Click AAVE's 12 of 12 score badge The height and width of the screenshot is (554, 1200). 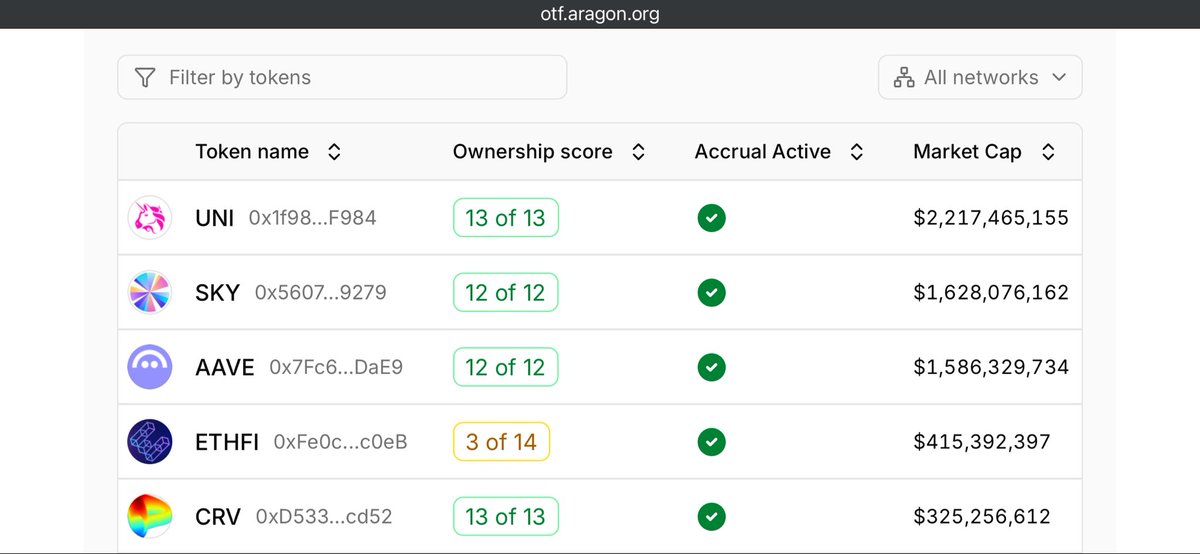click(x=505, y=367)
